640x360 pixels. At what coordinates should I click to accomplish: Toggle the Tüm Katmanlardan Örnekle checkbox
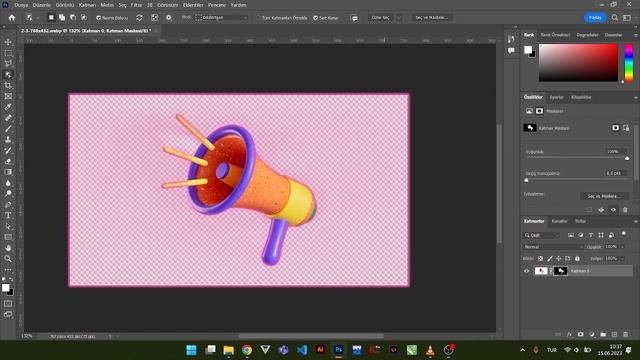[x=258, y=18]
